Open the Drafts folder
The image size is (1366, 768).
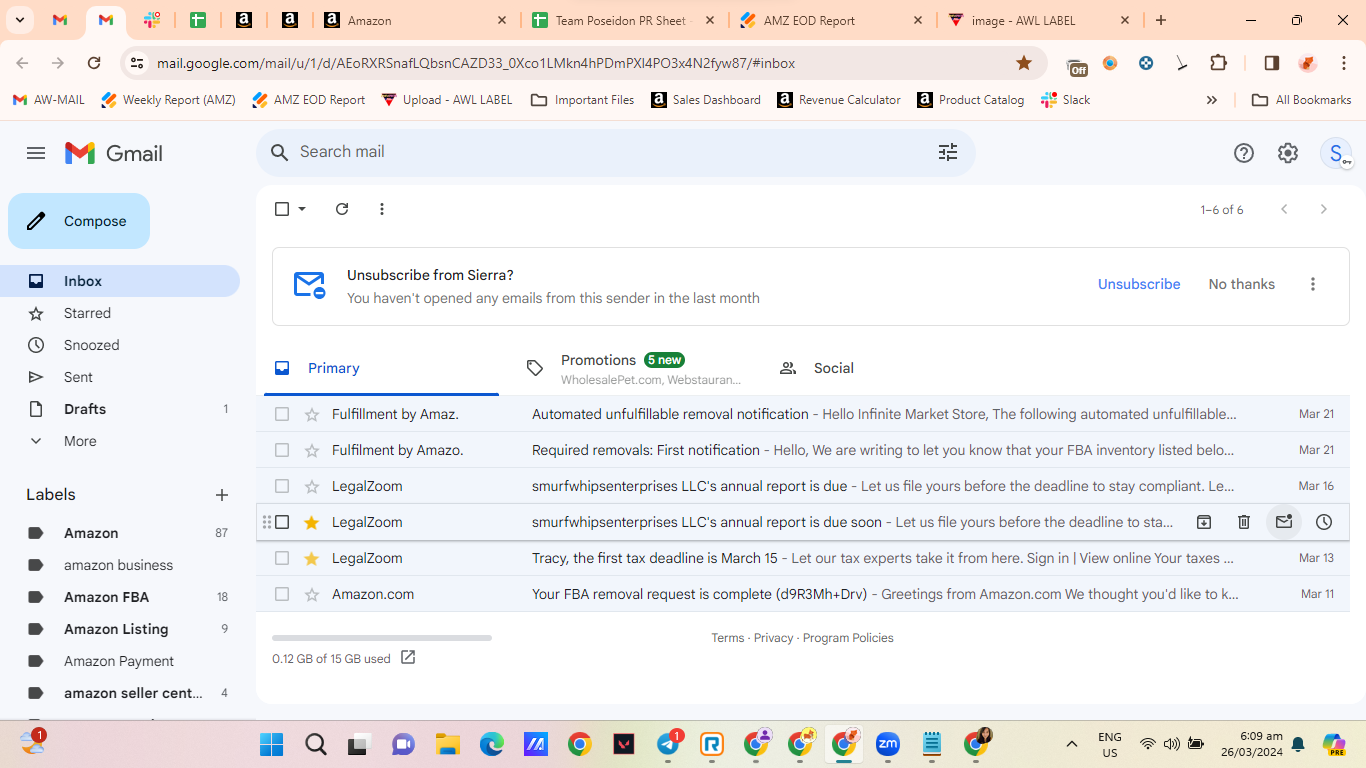tap(120, 409)
